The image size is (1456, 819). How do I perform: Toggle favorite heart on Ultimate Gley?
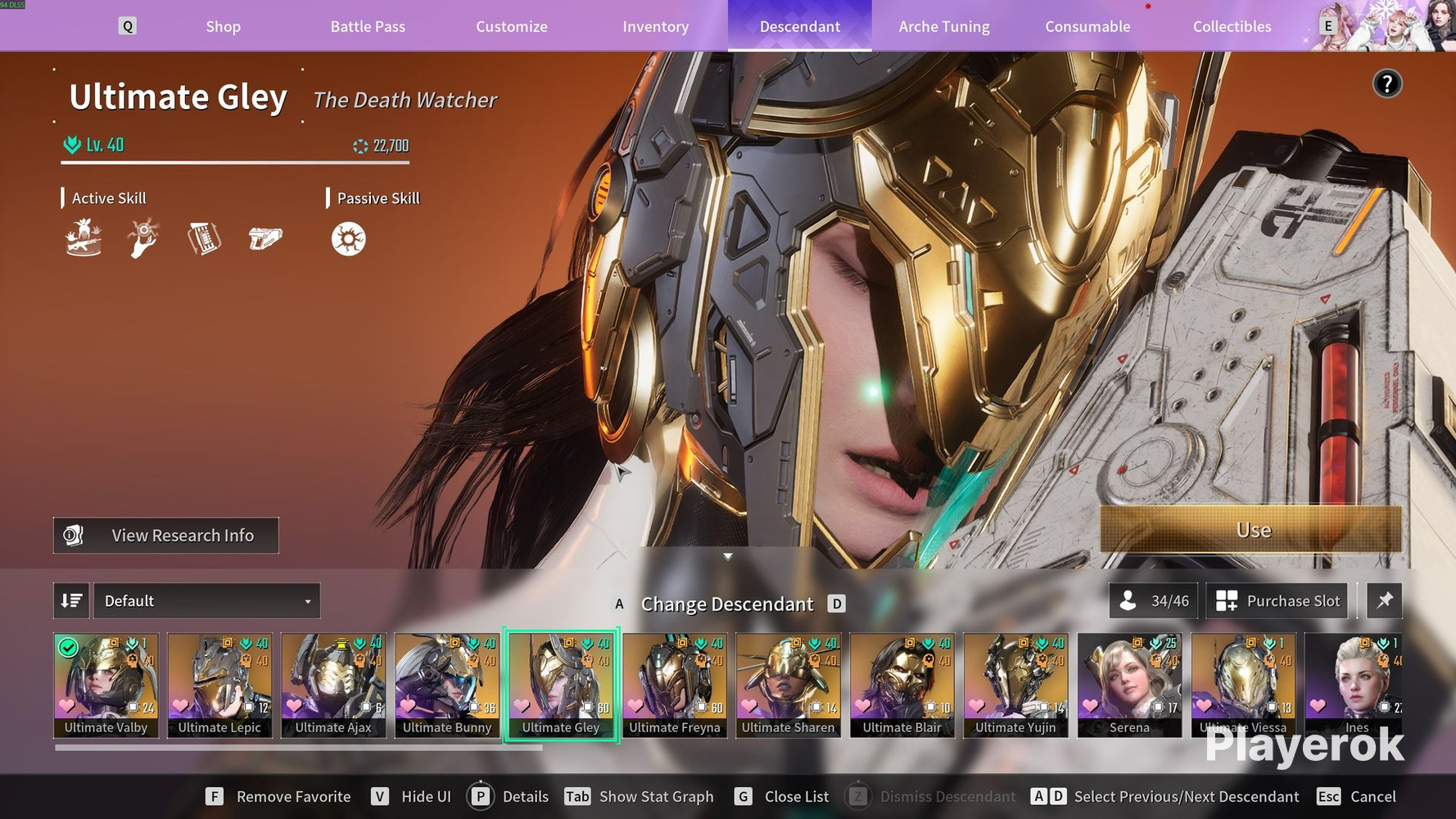pyautogui.click(x=522, y=705)
